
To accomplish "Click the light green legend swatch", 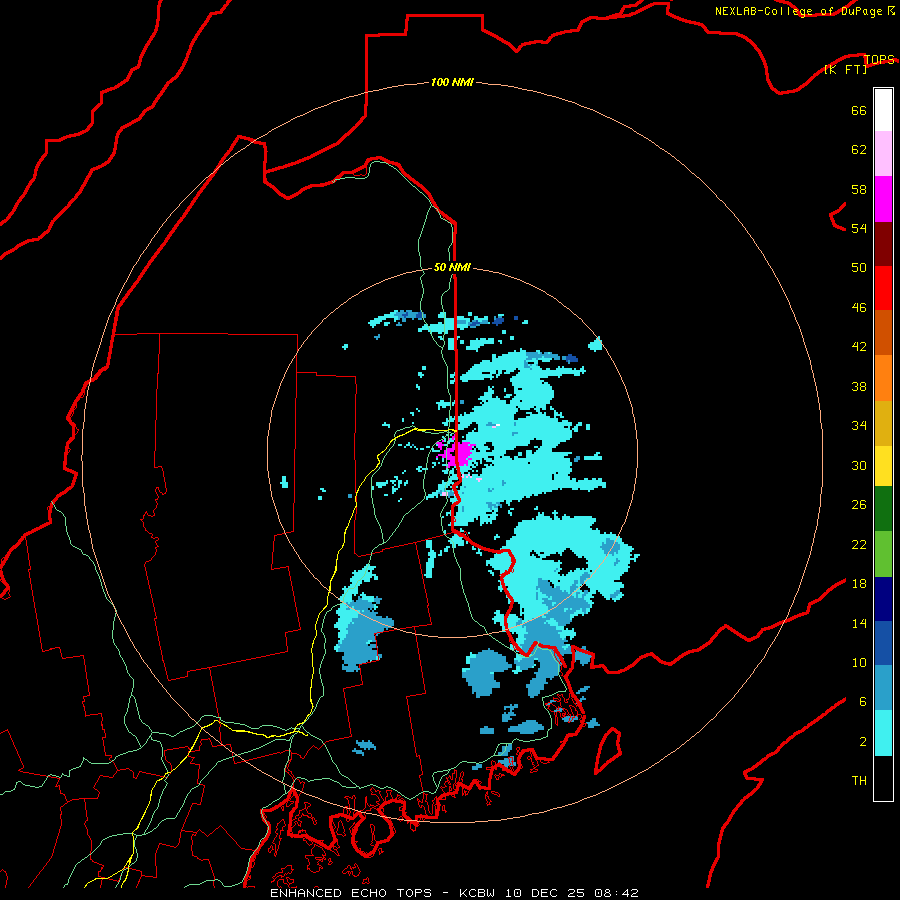I will 883,554.
